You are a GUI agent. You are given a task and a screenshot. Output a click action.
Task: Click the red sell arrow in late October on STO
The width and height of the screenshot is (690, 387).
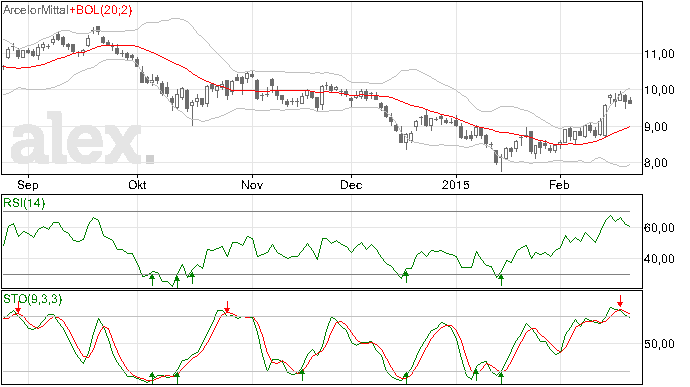(227, 307)
